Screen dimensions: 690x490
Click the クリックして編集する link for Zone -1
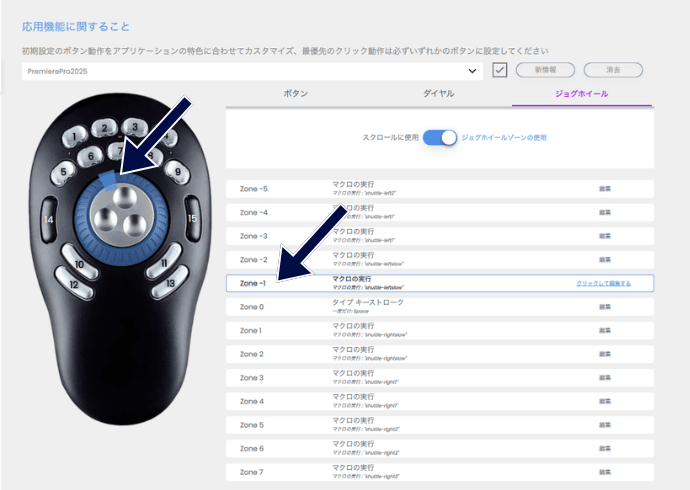603,284
